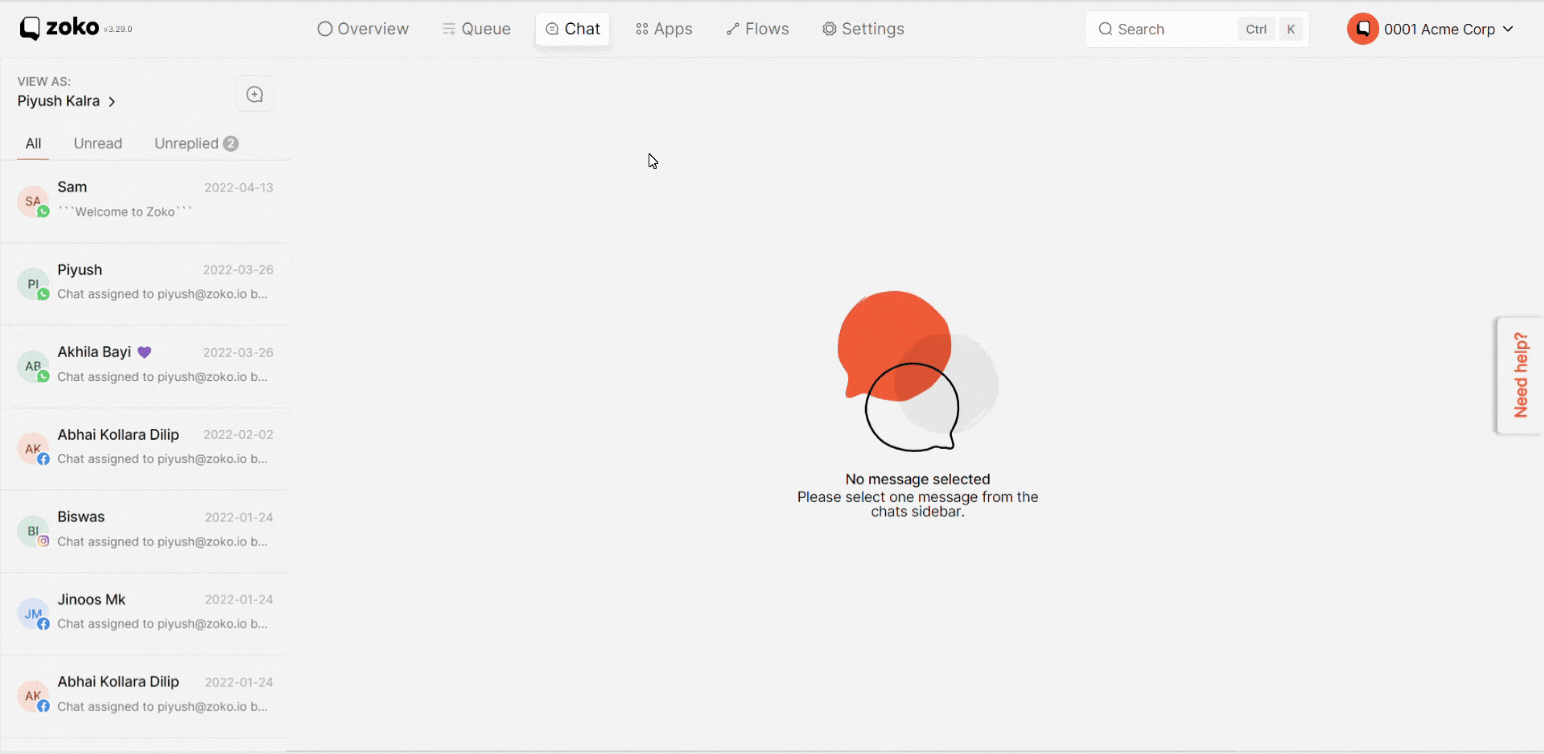The width and height of the screenshot is (1544, 754).
Task: Start a new chat with plus icon
Action: 254,94
